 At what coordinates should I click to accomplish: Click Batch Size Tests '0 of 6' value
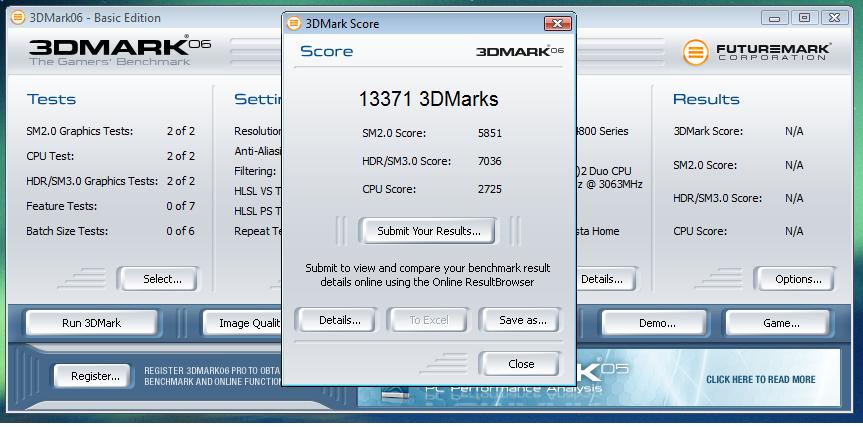coord(181,231)
